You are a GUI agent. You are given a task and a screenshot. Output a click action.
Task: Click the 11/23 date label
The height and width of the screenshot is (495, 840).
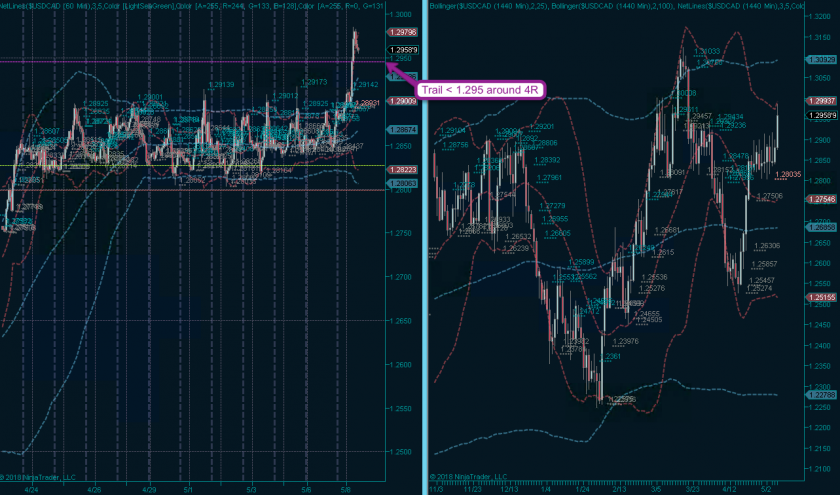coord(472,489)
